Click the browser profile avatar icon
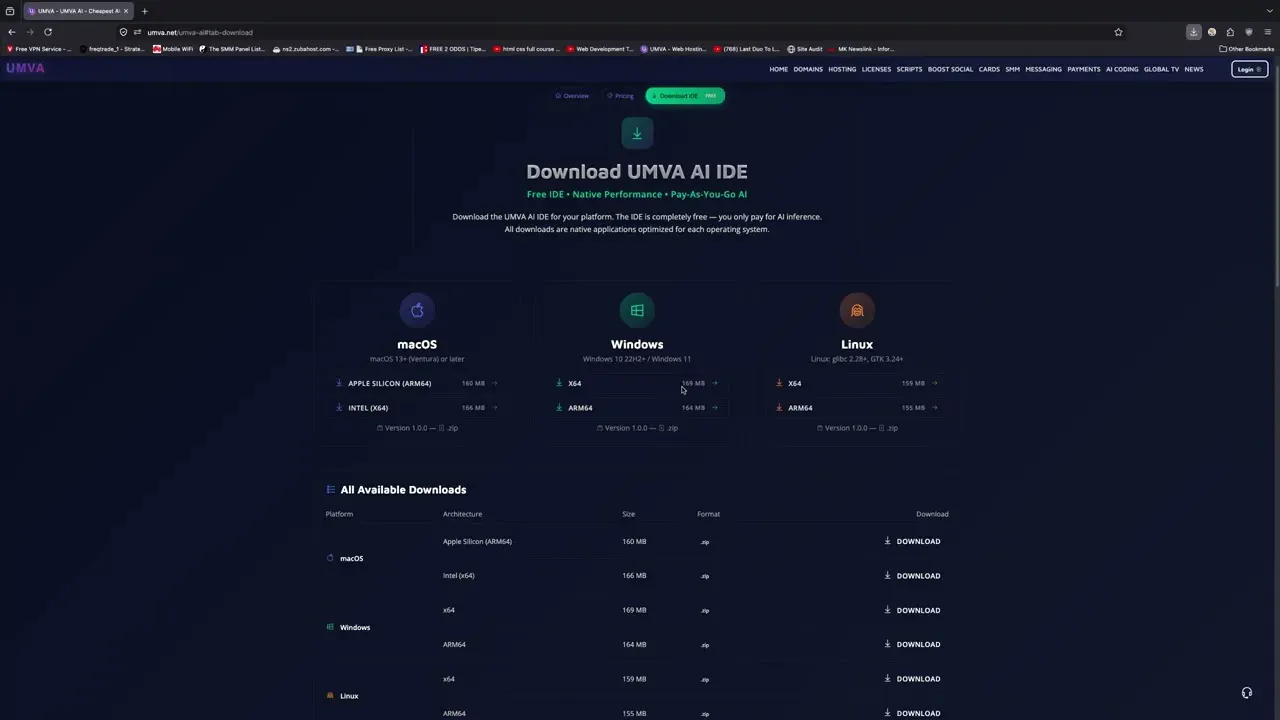1280x720 pixels. click(x=1212, y=32)
